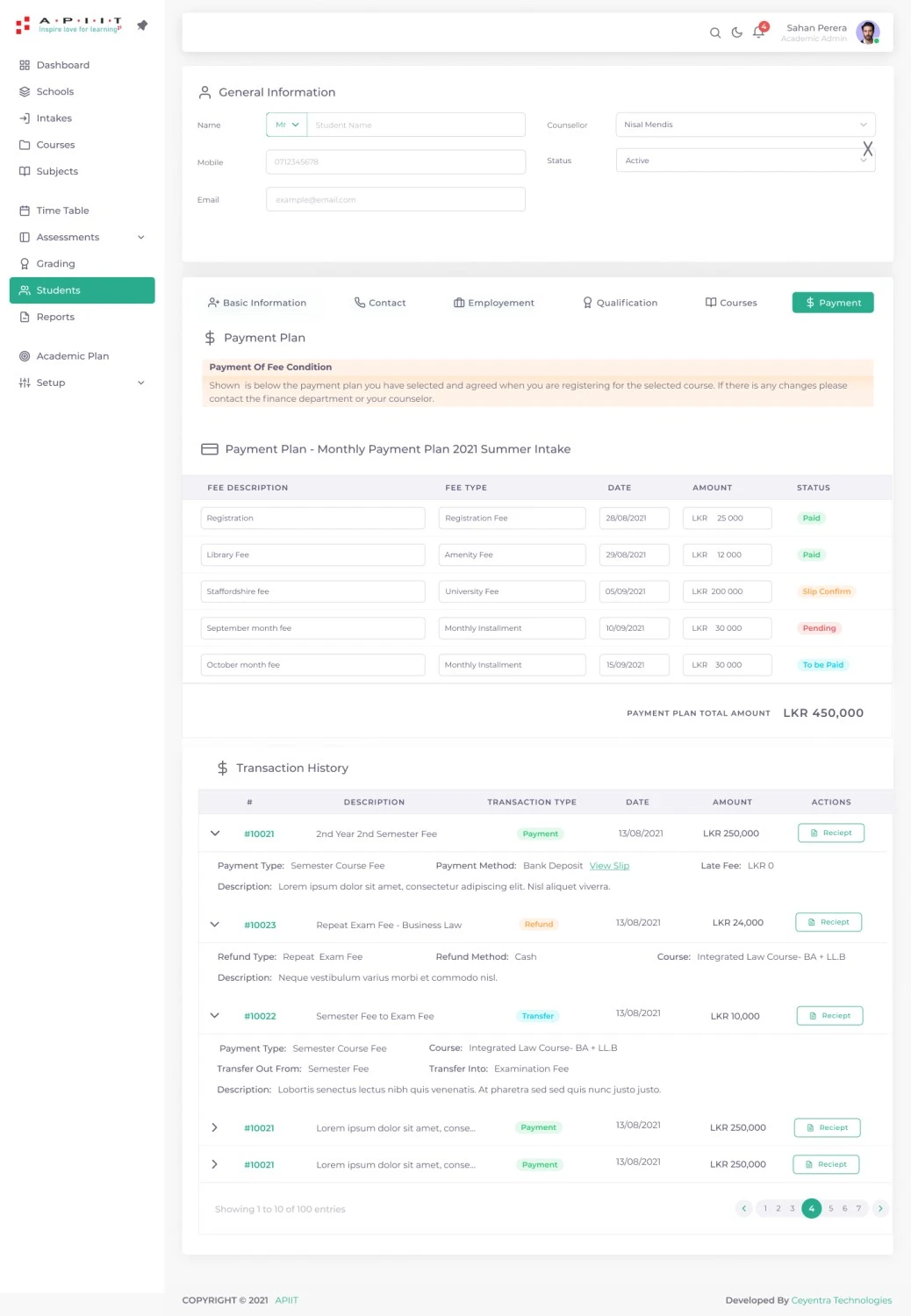911x1316 pixels.
Task: Open notifications bell icon
Action: 759,32
